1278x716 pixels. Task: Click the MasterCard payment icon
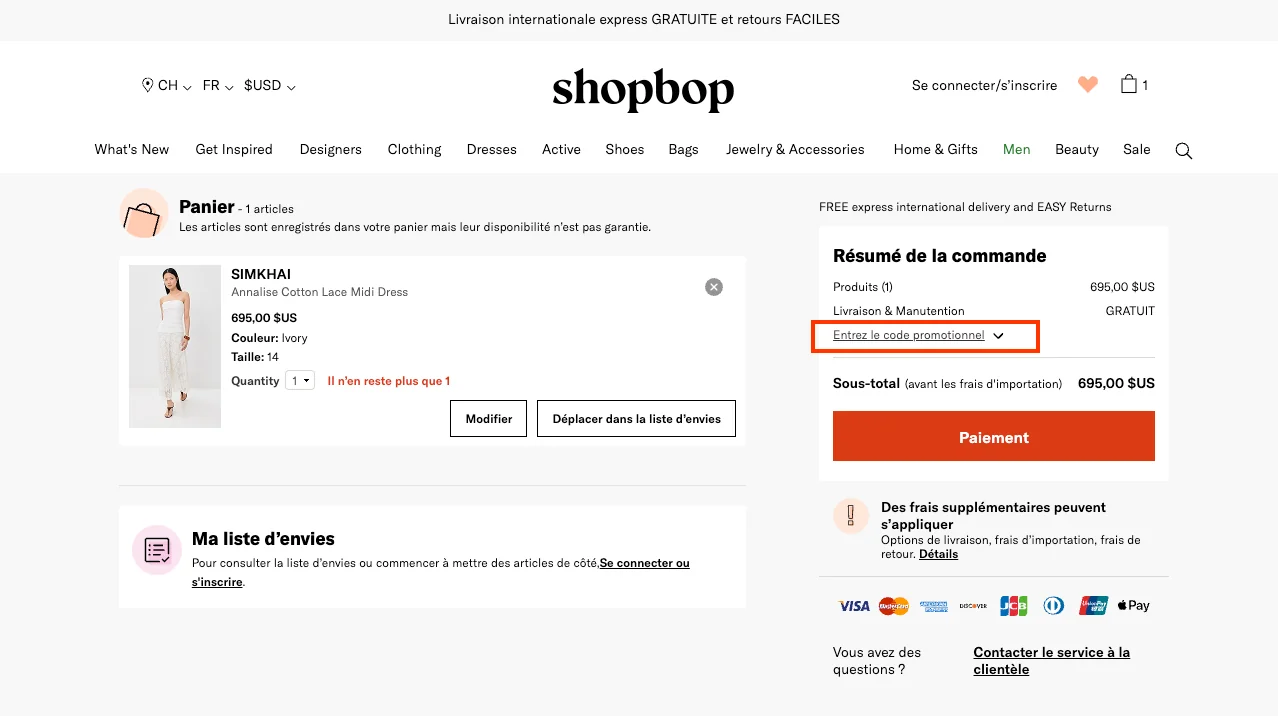[893, 605]
